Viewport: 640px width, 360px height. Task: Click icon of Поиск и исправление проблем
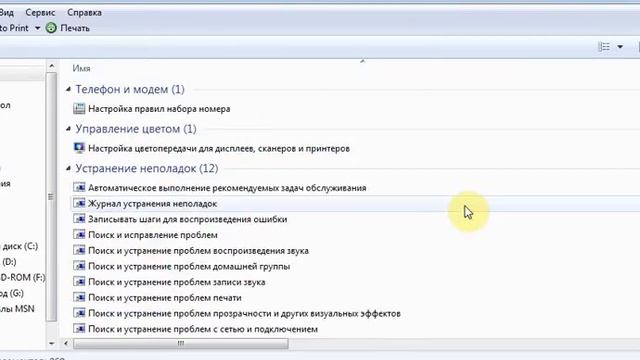pos(79,234)
